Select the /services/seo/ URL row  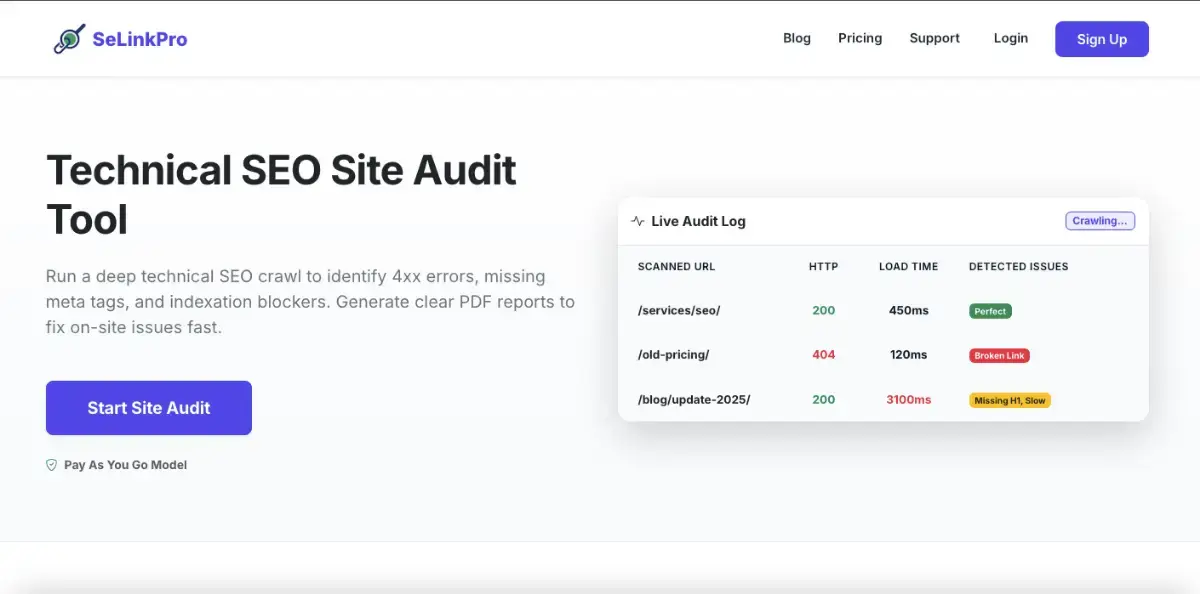pyautogui.click(x=883, y=311)
